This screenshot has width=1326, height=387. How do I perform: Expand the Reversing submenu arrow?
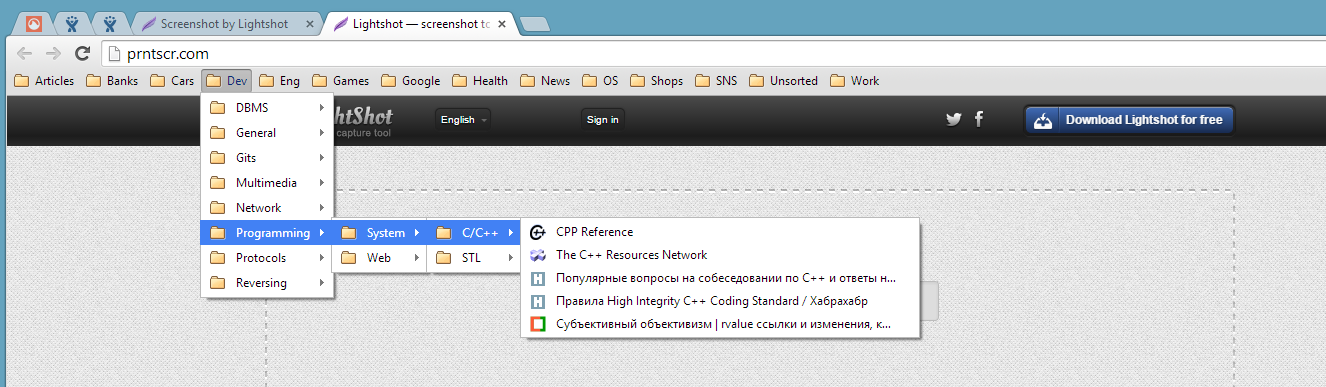tap(321, 282)
